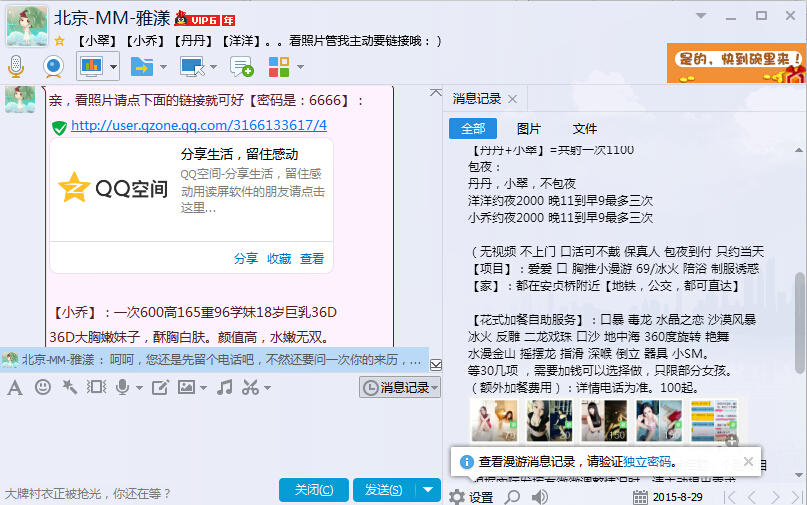Collapse chat area with top chevron arrow
807x505 pixels.
[435, 93]
